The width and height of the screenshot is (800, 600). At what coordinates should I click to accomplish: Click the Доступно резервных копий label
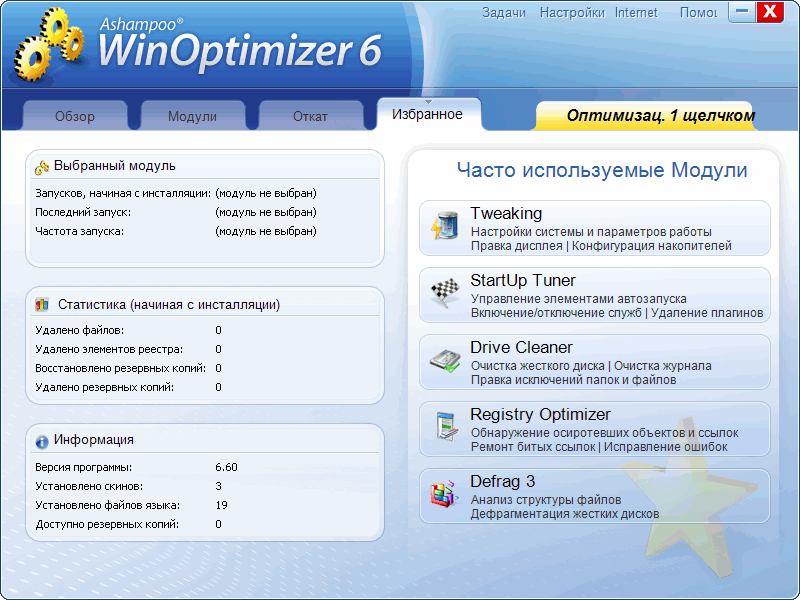pyautogui.click(x=107, y=524)
